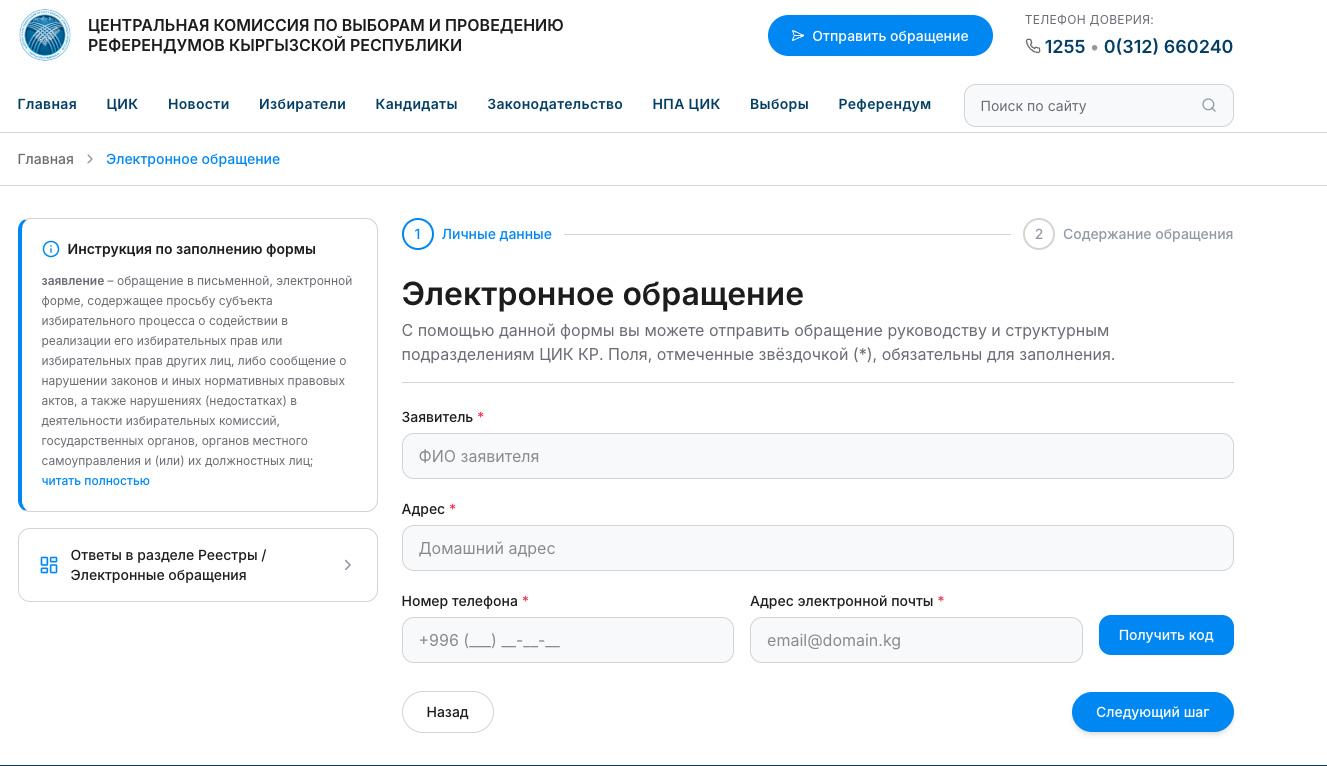Select step 2 Содержание обращения
This screenshot has width=1327, height=766.
[x=1128, y=234]
